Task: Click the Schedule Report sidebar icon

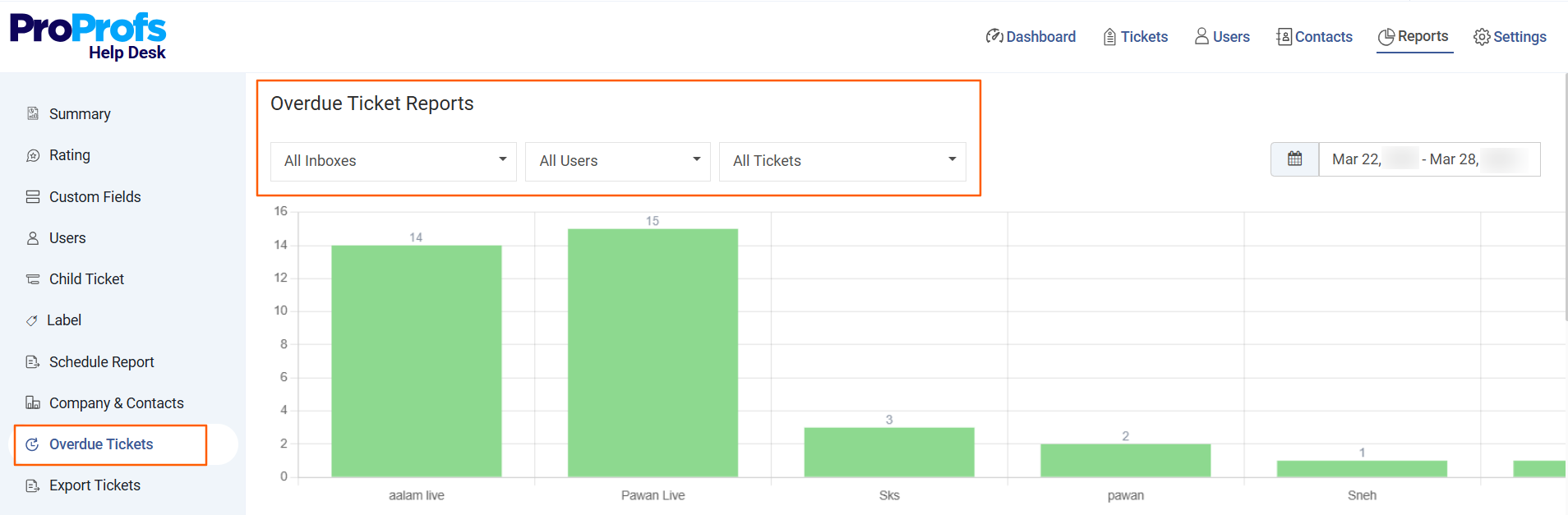Action: 33,362
